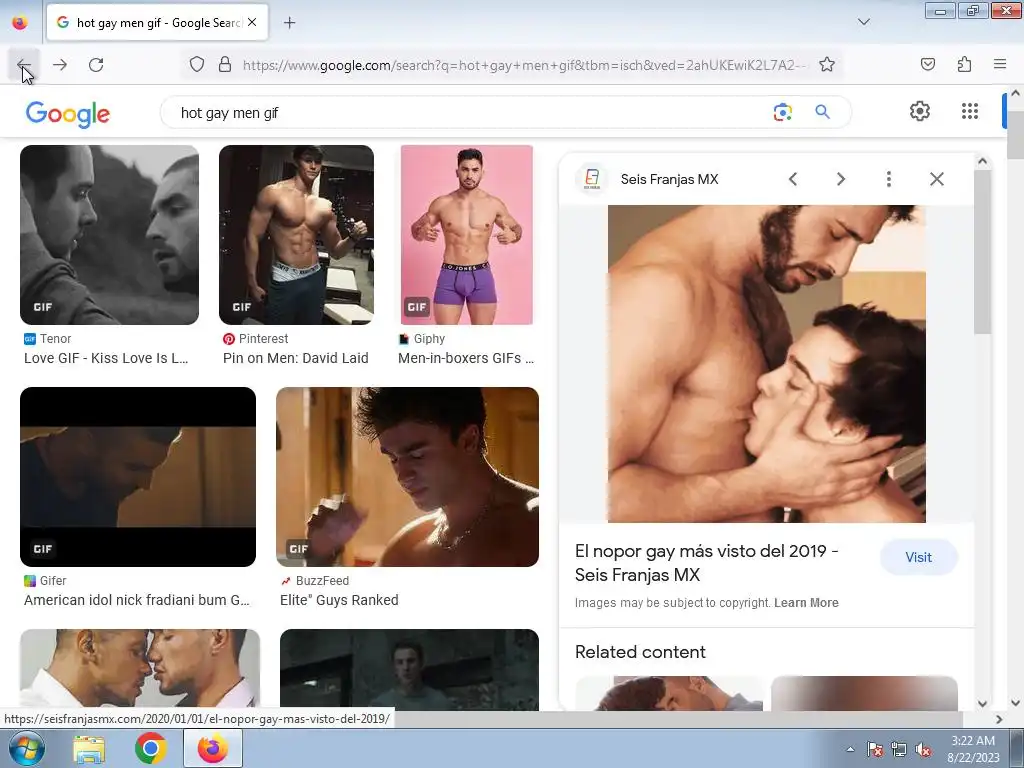Show next image in the preview panel

pyautogui.click(x=840, y=179)
